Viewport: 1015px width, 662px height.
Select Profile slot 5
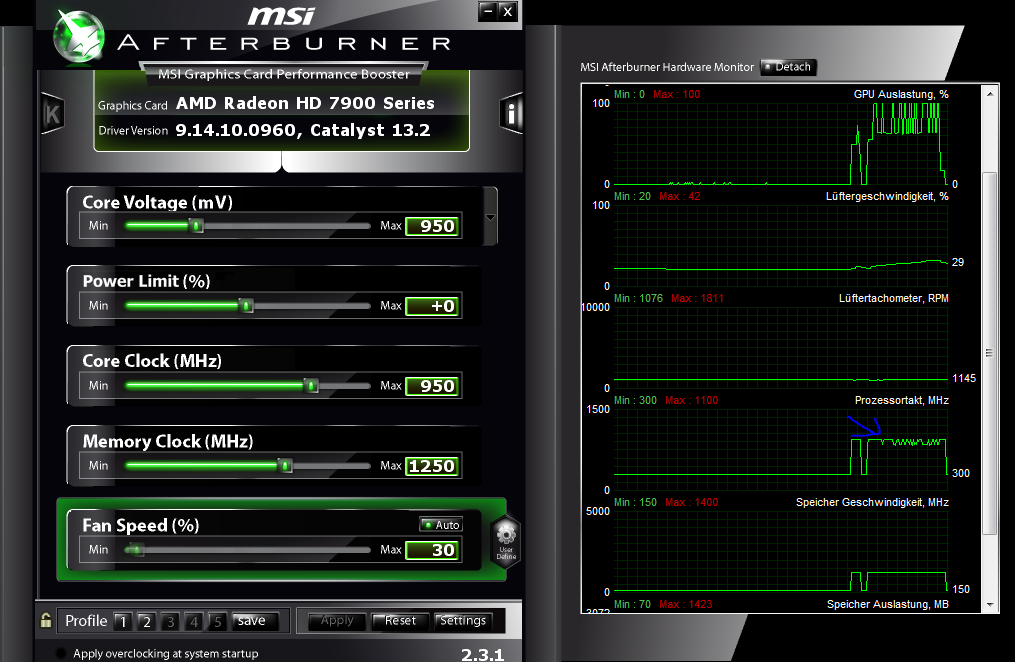[218, 621]
